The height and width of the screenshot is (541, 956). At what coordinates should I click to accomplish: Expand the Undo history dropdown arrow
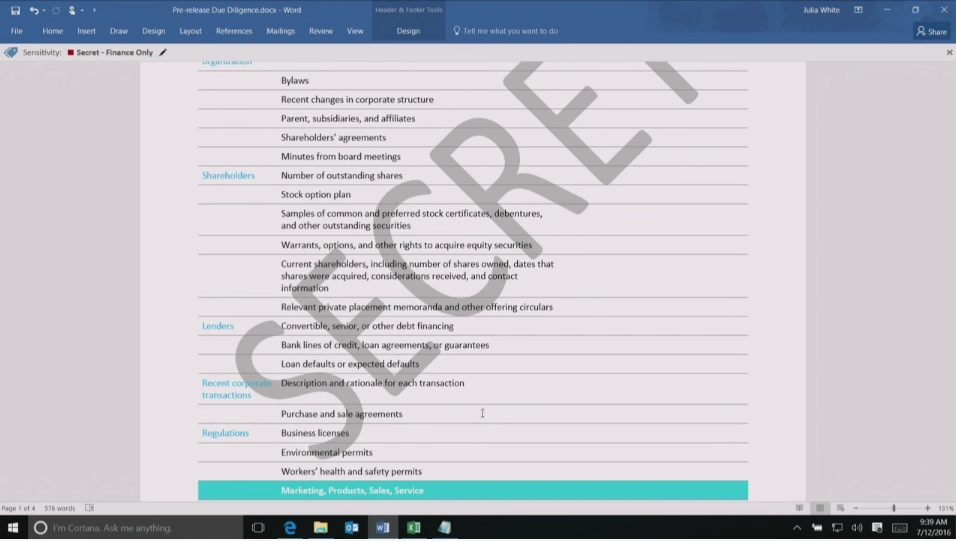(44, 10)
